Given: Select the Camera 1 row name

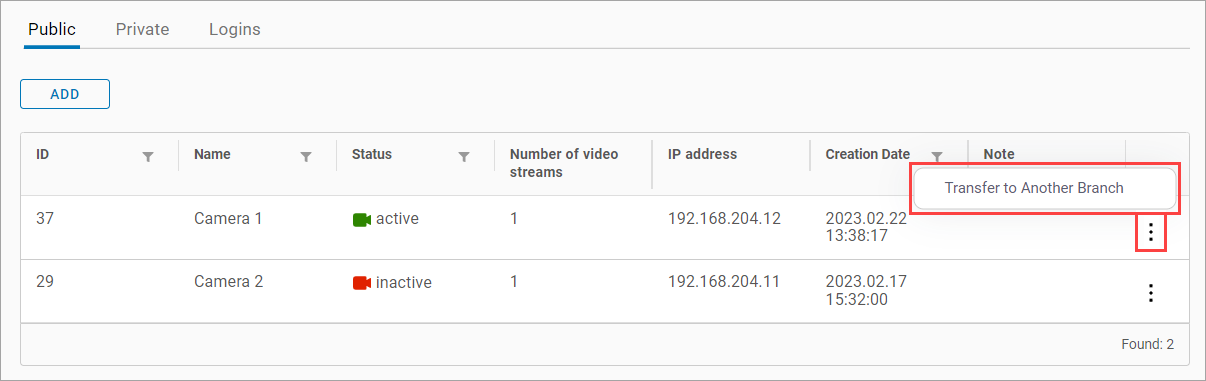Looking at the screenshot, I should click(228, 218).
